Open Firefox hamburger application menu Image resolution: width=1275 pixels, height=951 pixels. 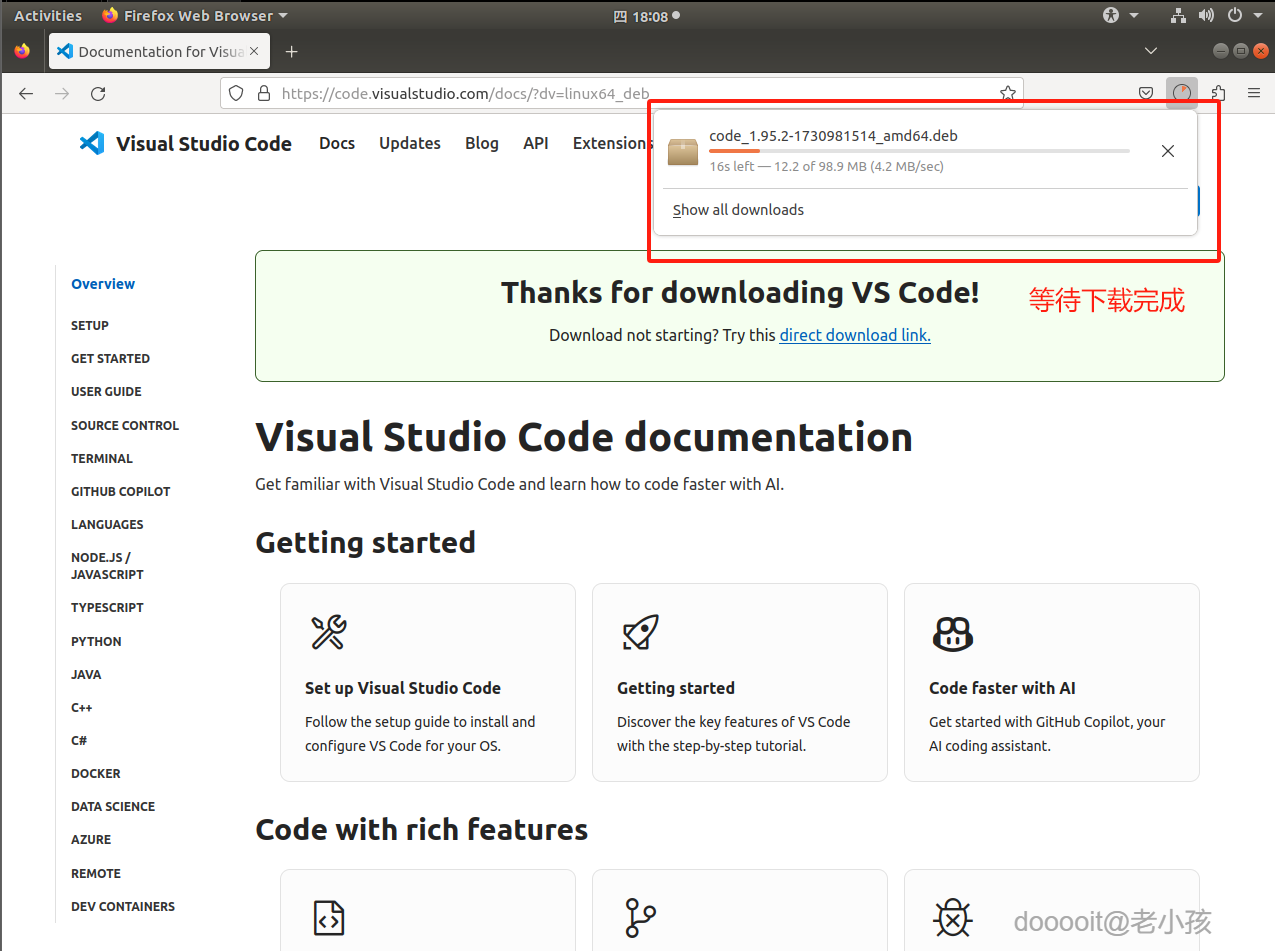click(x=1254, y=93)
